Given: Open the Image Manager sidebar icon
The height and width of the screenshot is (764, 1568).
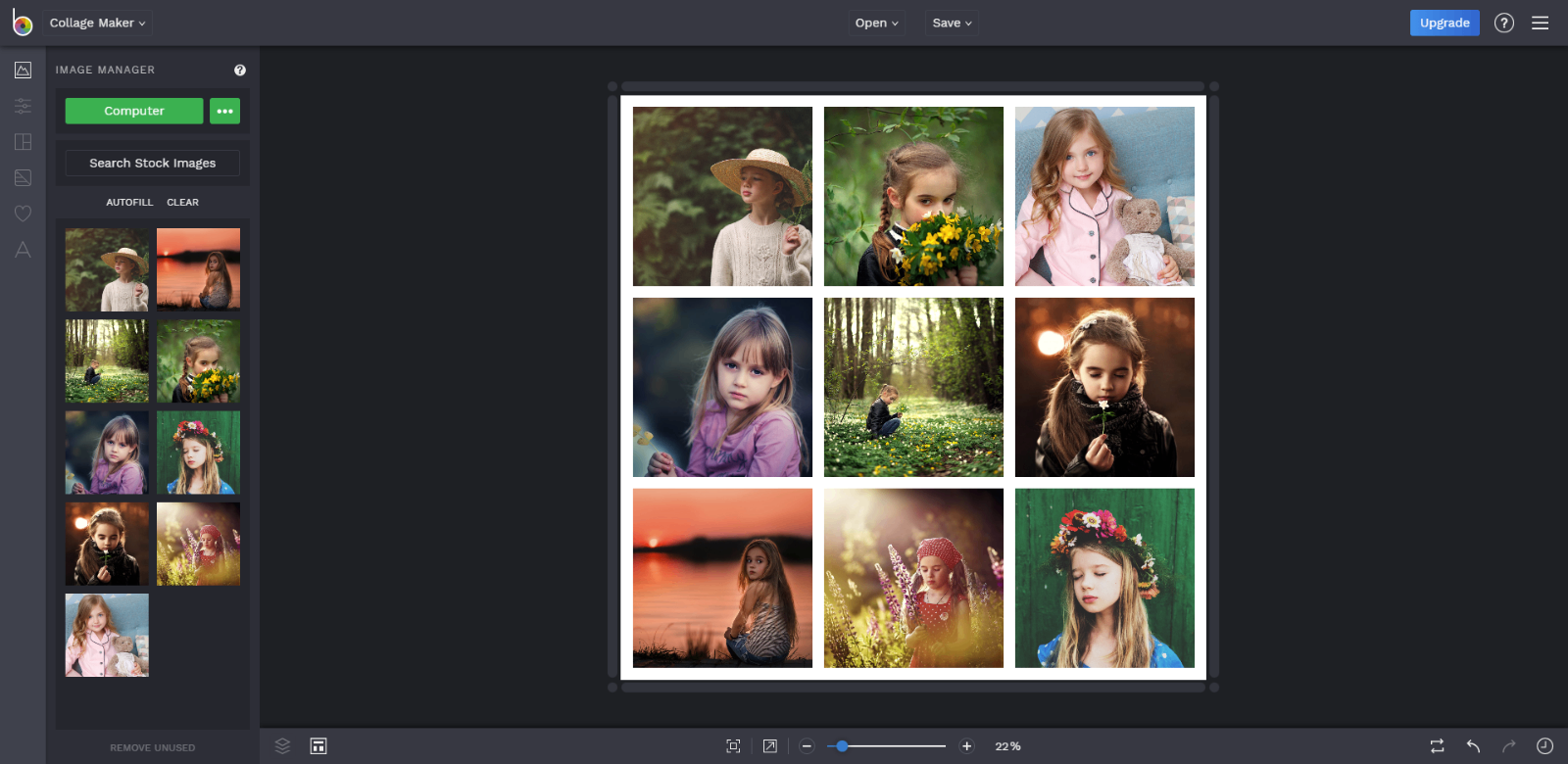Looking at the screenshot, I should click(23, 71).
